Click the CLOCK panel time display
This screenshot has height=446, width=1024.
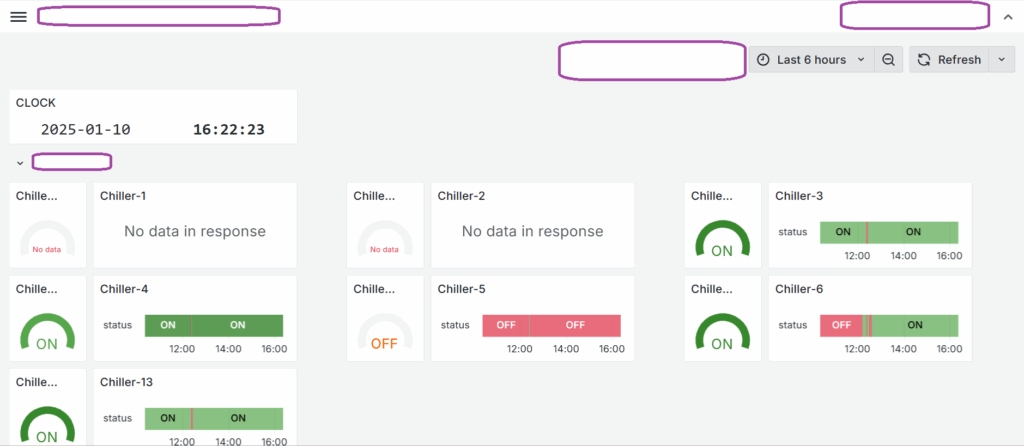[x=229, y=129]
